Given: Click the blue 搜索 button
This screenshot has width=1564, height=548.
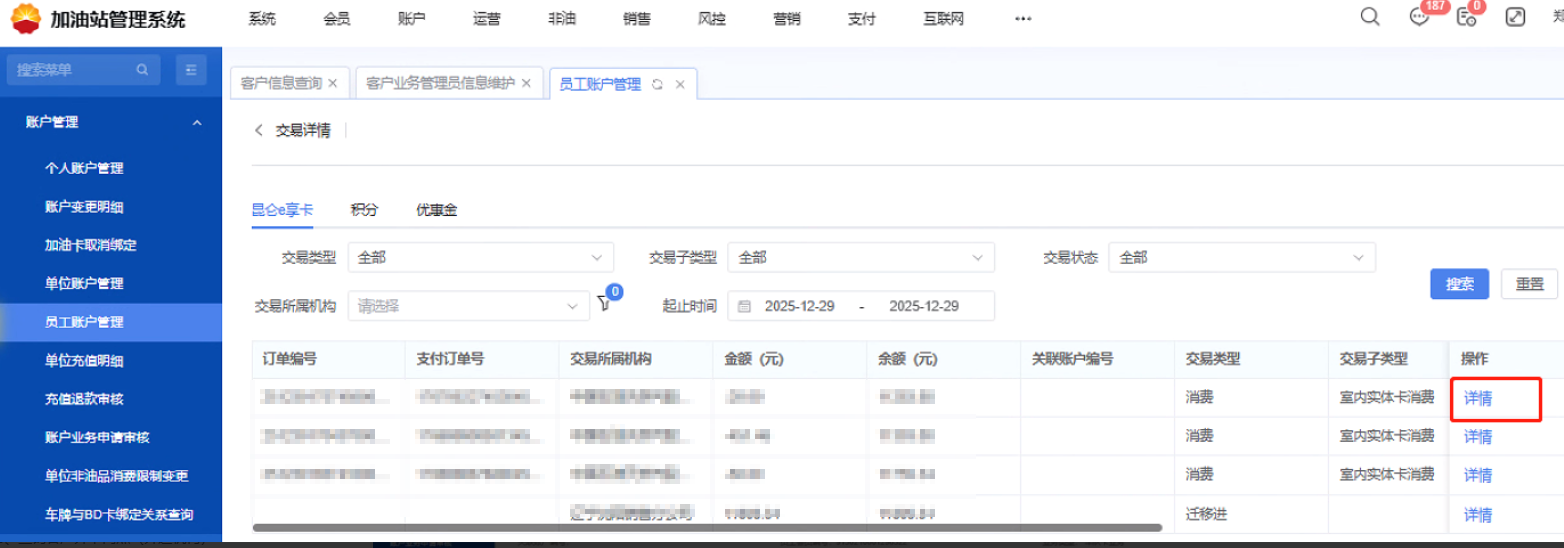Looking at the screenshot, I should click(1459, 284).
